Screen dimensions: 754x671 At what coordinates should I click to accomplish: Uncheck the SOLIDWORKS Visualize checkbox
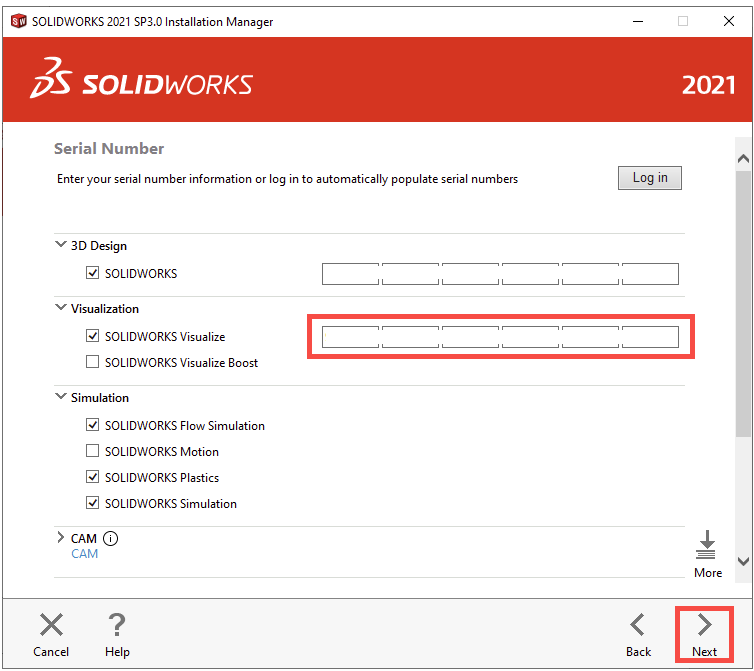(x=93, y=337)
